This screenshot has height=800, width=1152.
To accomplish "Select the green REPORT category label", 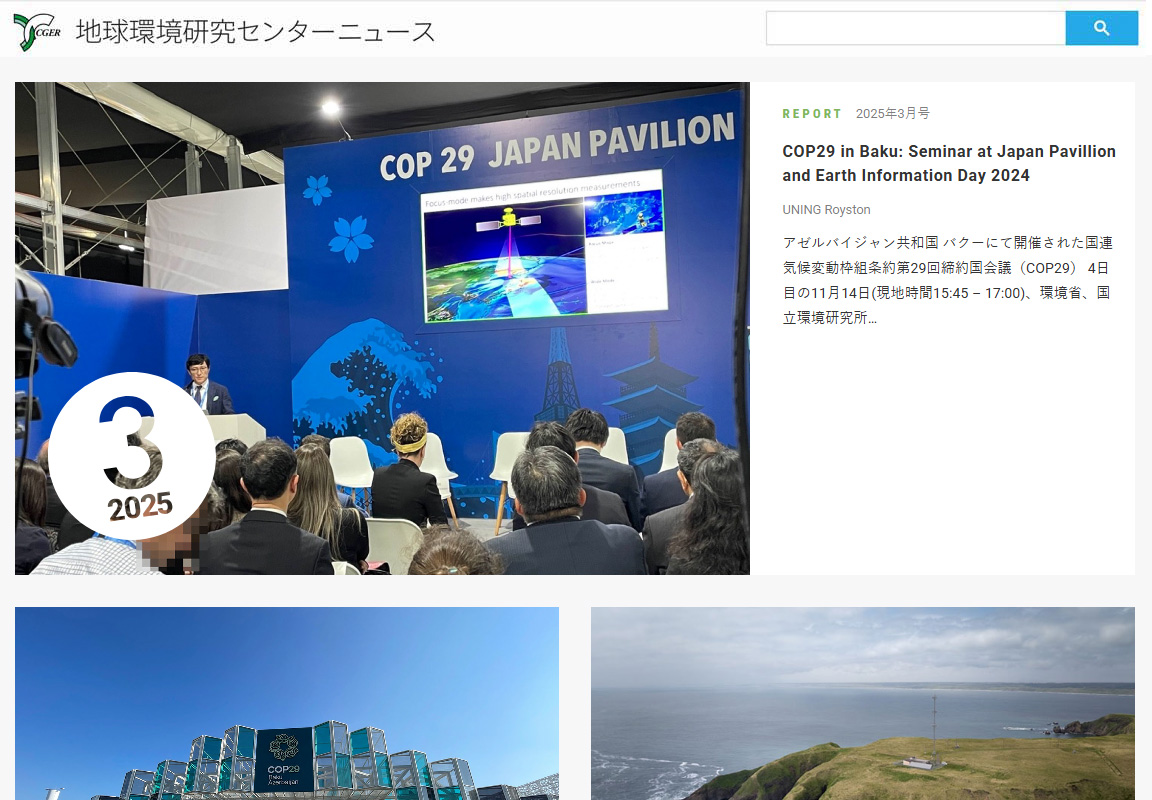I will (x=811, y=114).
